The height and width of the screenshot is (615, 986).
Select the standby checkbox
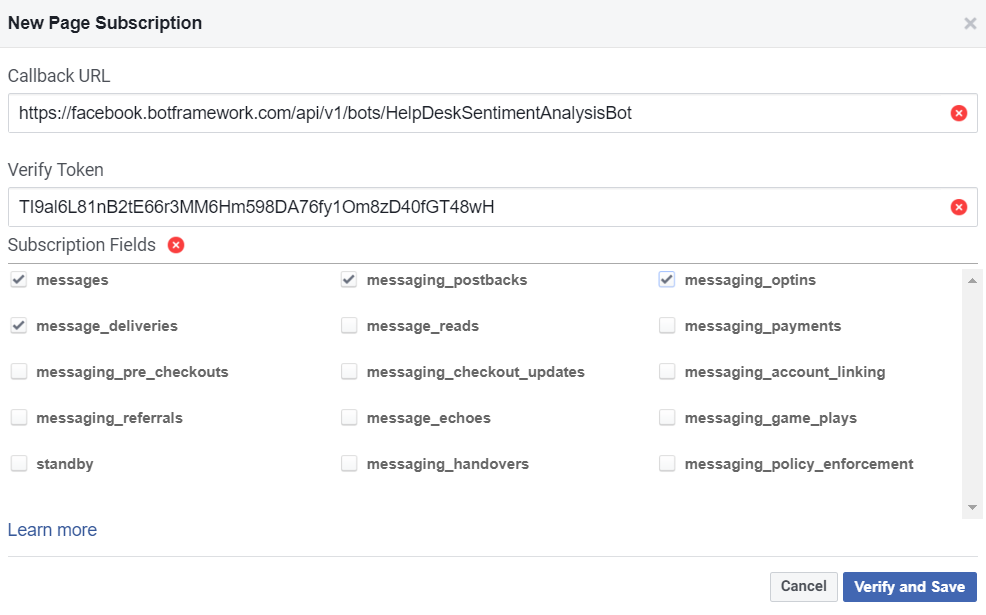19,464
